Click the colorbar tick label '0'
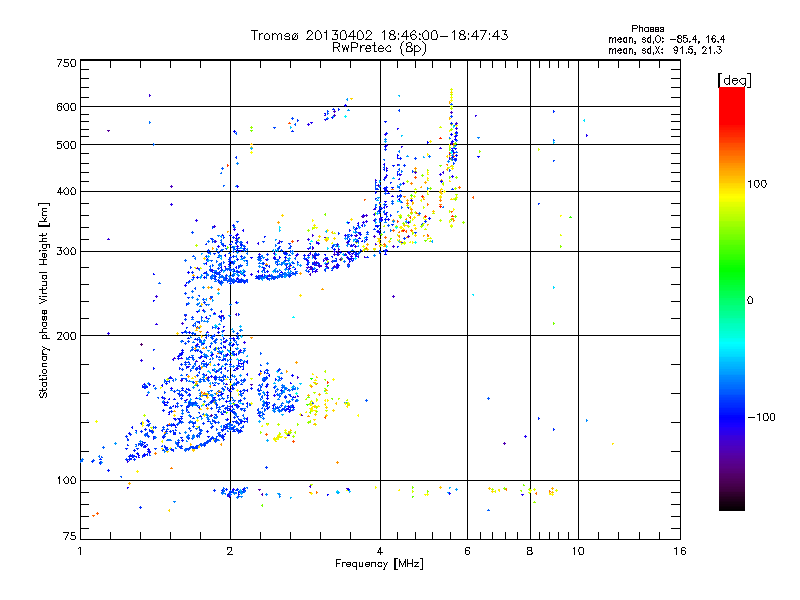800x600 pixels. point(749,301)
